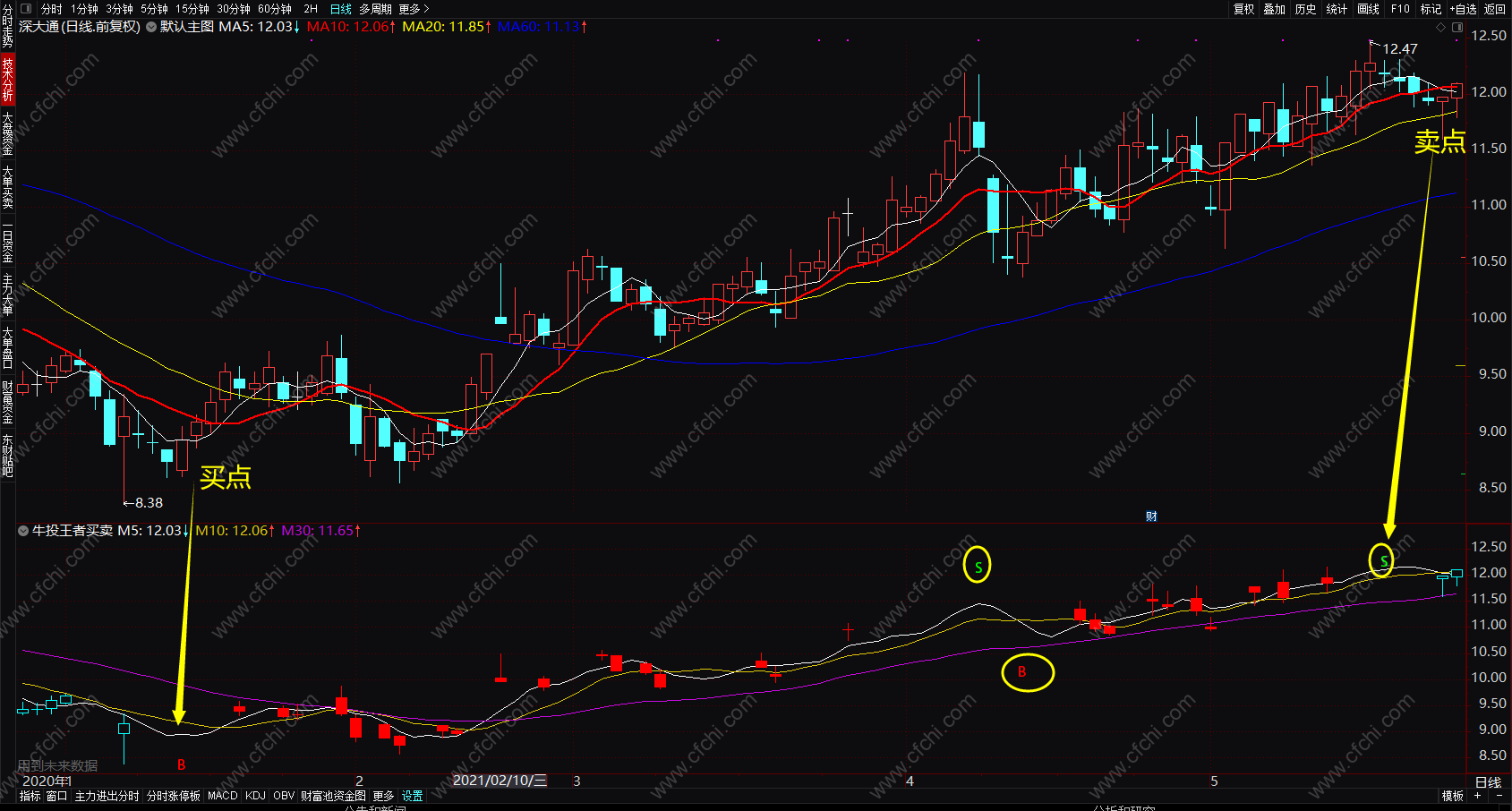This screenshot has width=1512, height=811.
Task: Open the 设置 indicator settings
Action: tap(412, 796)
